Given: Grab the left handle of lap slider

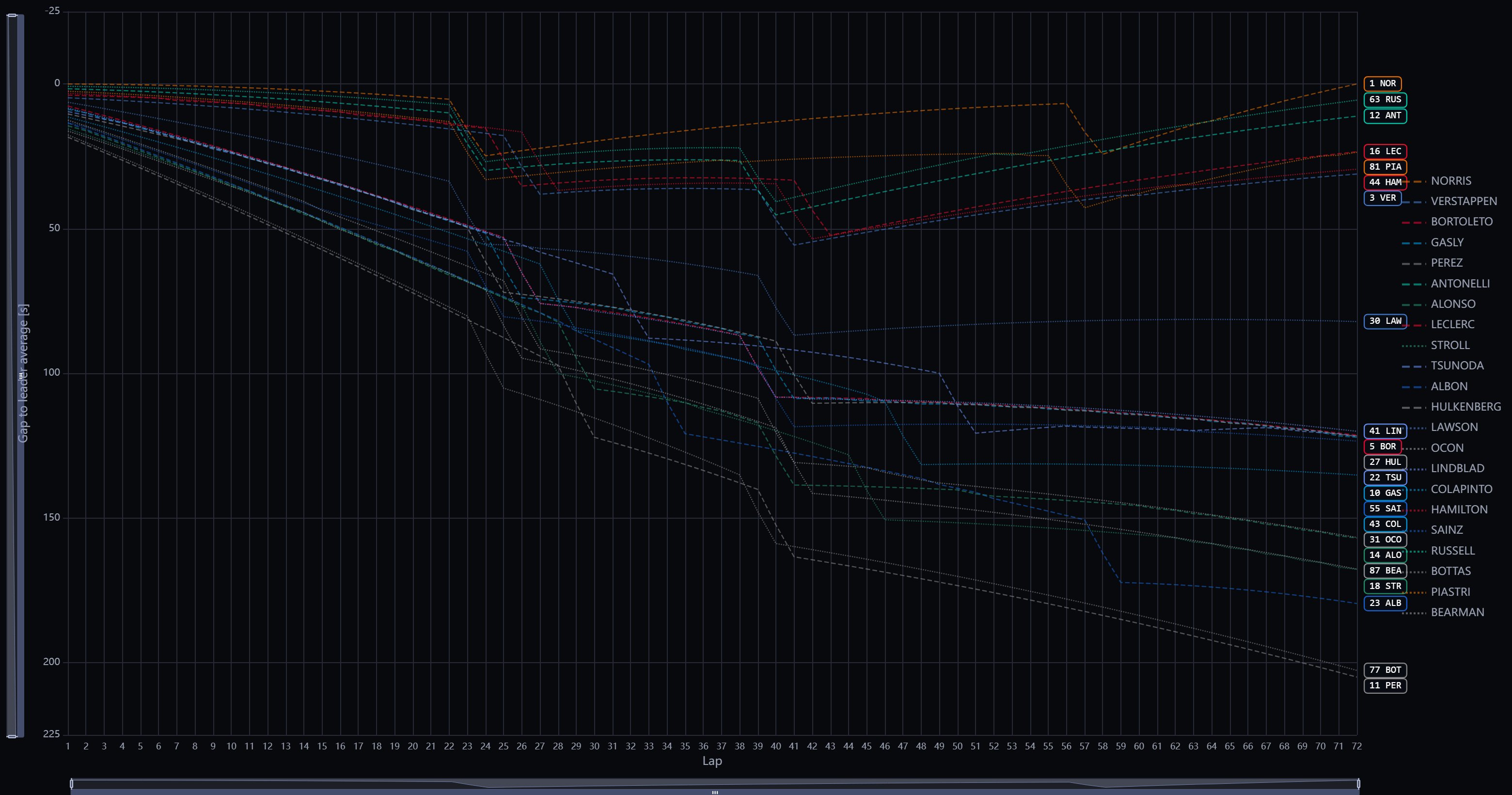Looking at the screenshot, I should click(x=72, y=784).
